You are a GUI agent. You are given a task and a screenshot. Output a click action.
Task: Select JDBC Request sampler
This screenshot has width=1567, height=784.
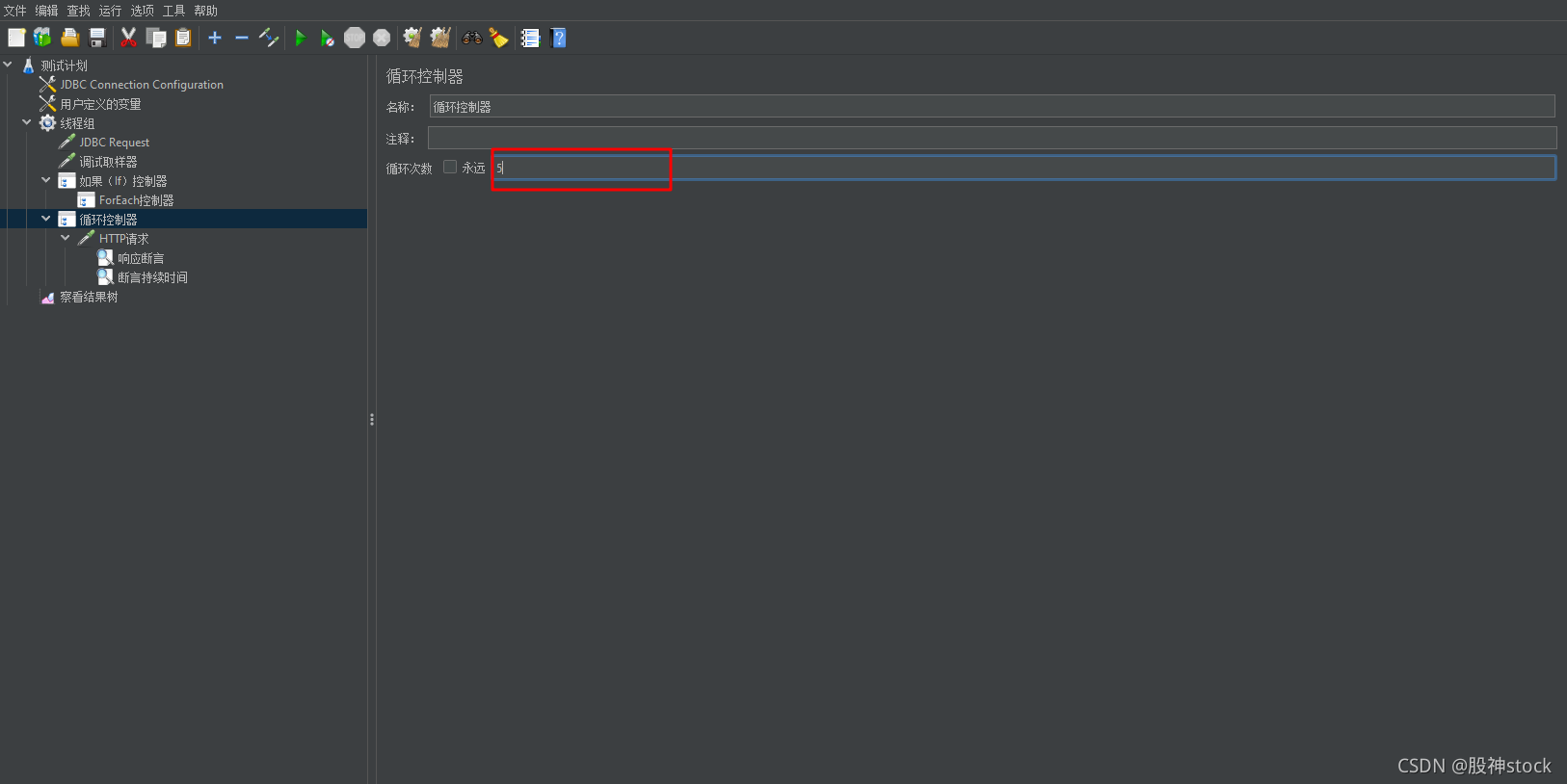[x=115, y=143]
